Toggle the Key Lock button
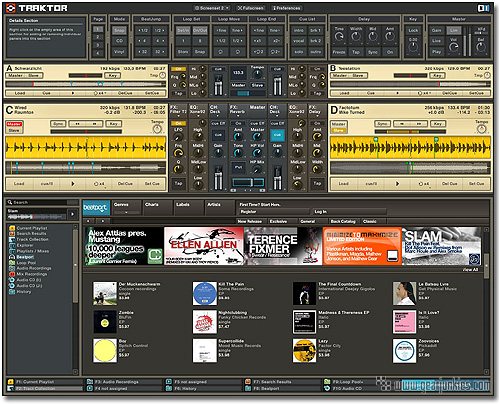This screenshot has height=404, width=500. pyautogui.click(x=413, y=30)
